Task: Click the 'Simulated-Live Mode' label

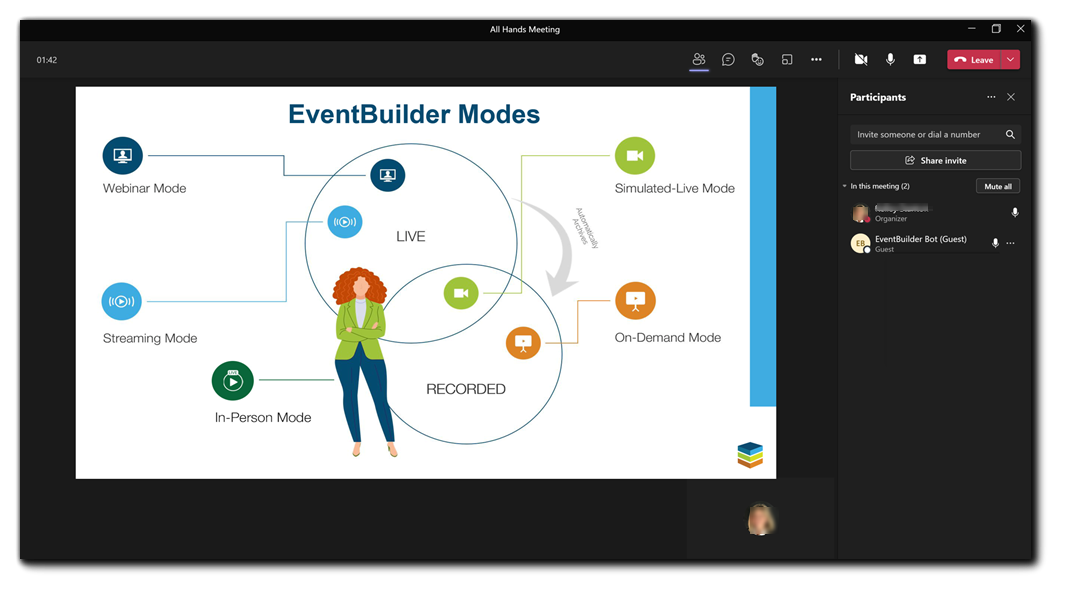Action: tap(674, 189)
